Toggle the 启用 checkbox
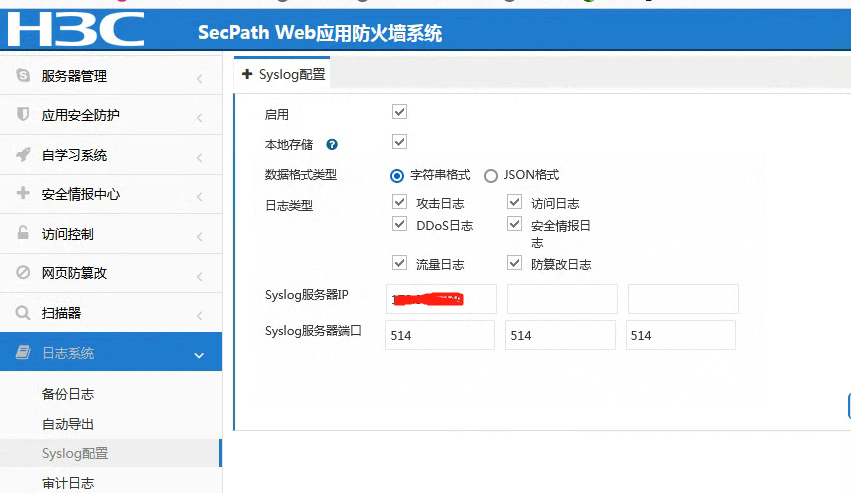 coord(399,112)
